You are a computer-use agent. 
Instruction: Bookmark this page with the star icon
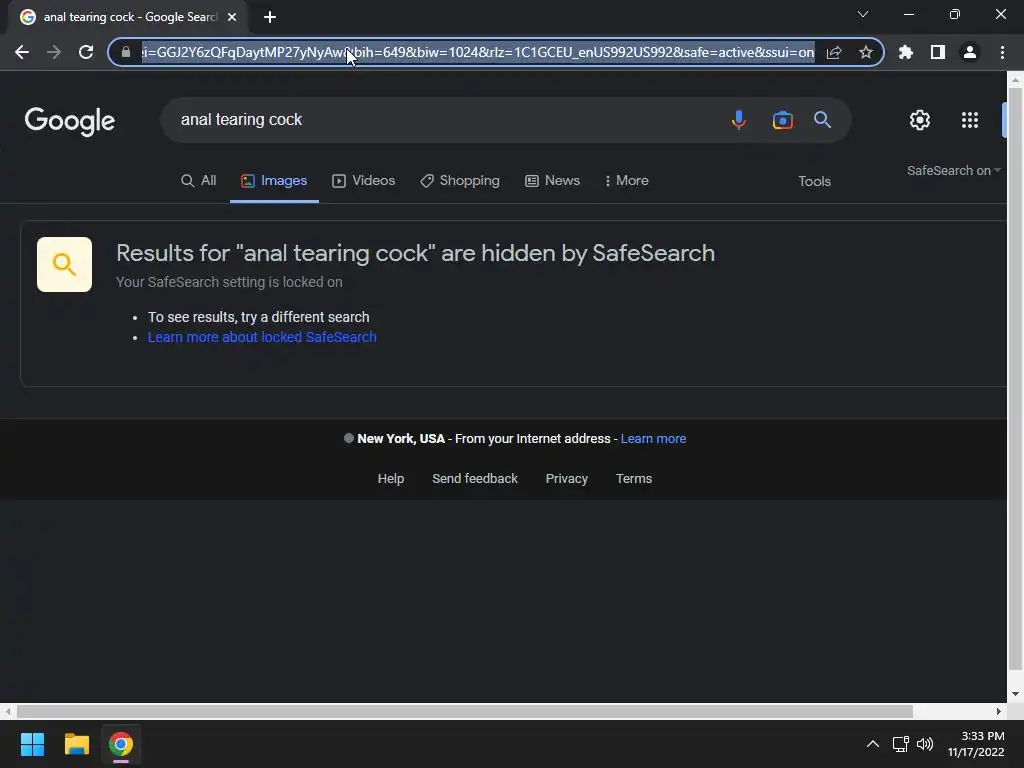[x=866, y=52]
